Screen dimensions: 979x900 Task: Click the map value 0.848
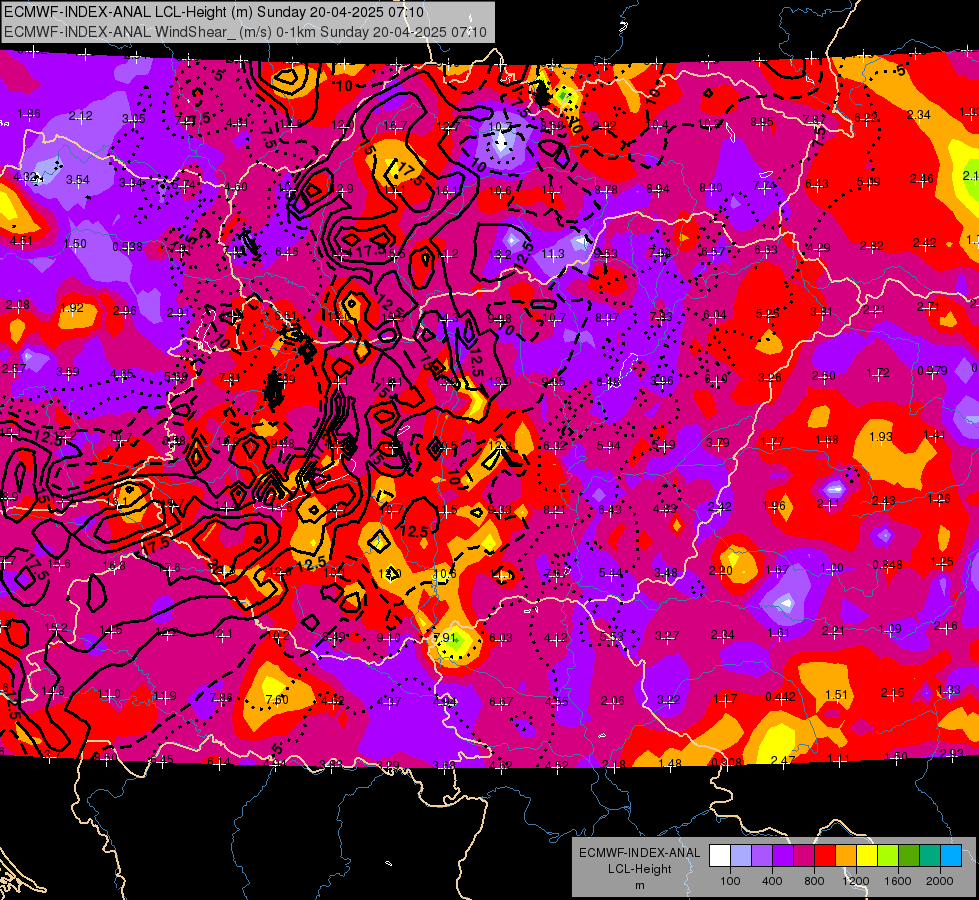pyautogui.click(x=887, y=565)
